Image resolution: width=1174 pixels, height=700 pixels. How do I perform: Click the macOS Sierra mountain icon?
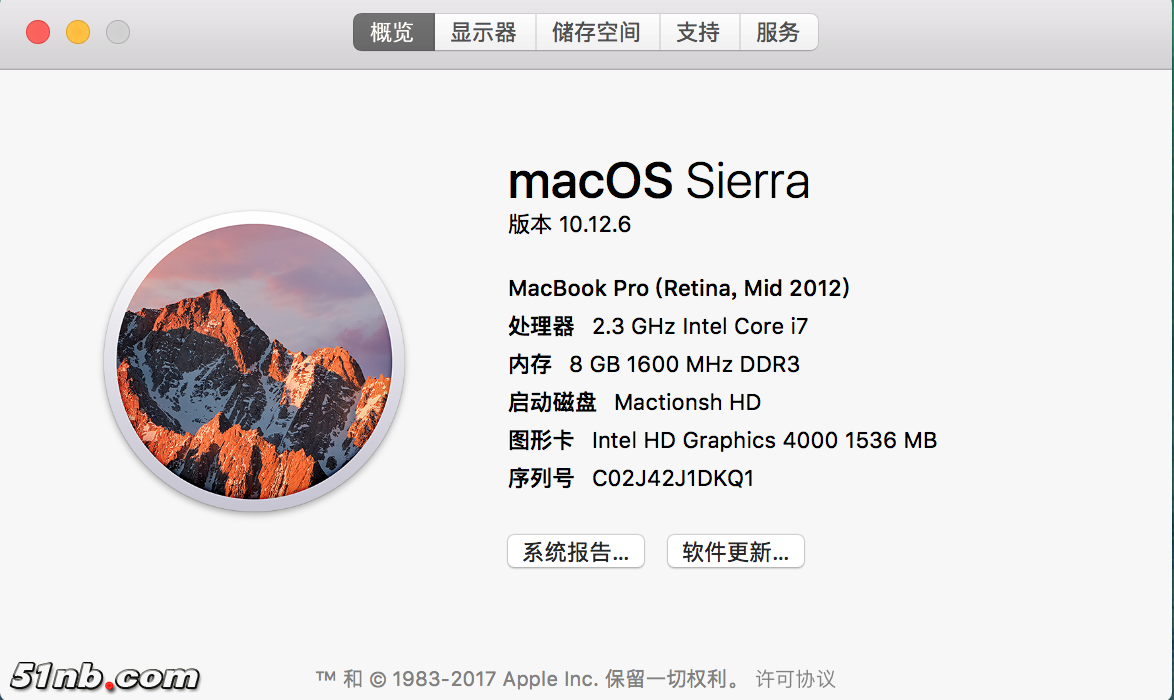pyautogui.click(x=254, y=361)
